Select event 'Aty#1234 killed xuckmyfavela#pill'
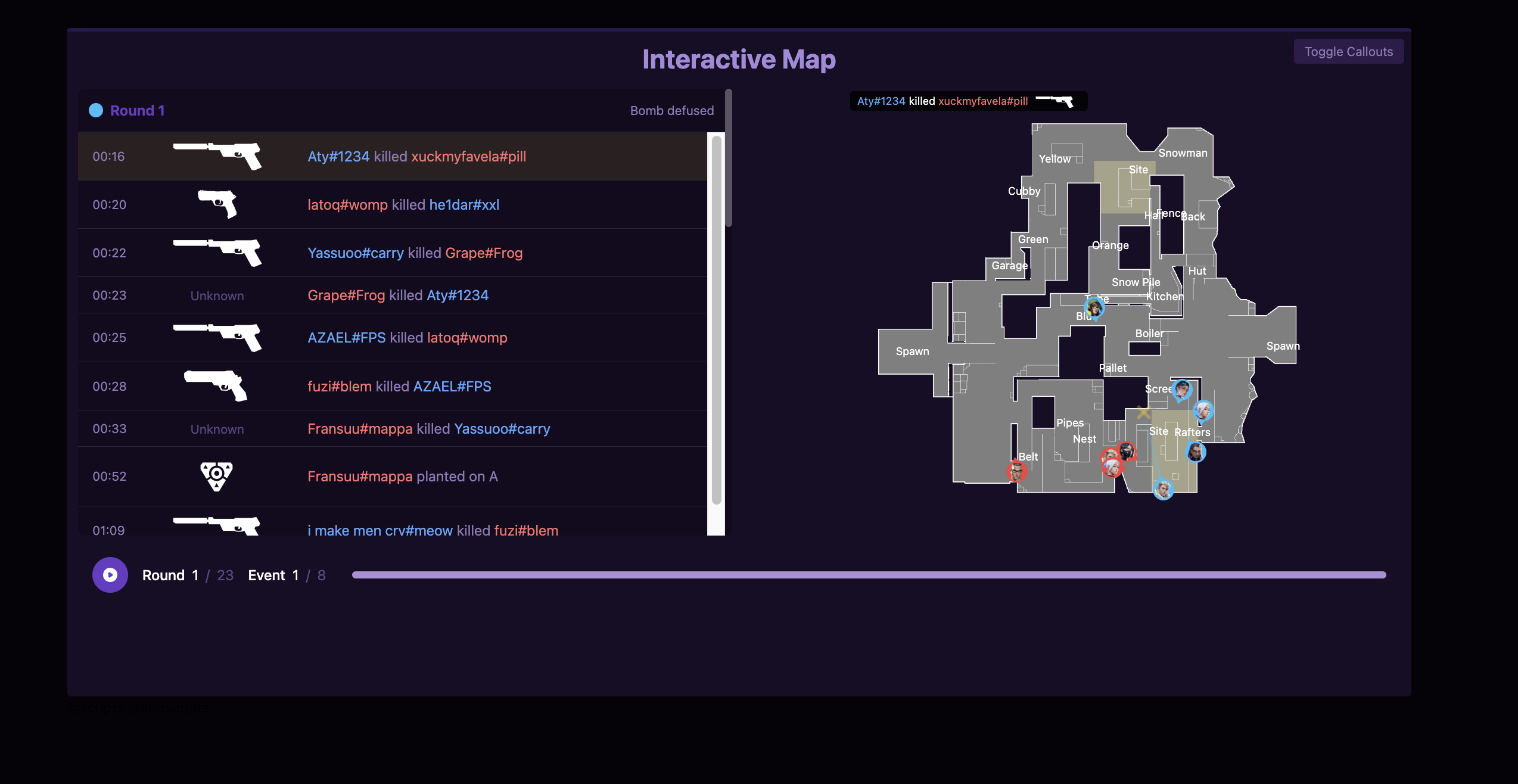Image resolution: width=1518 pixels, height=784 pixels. 393,156
